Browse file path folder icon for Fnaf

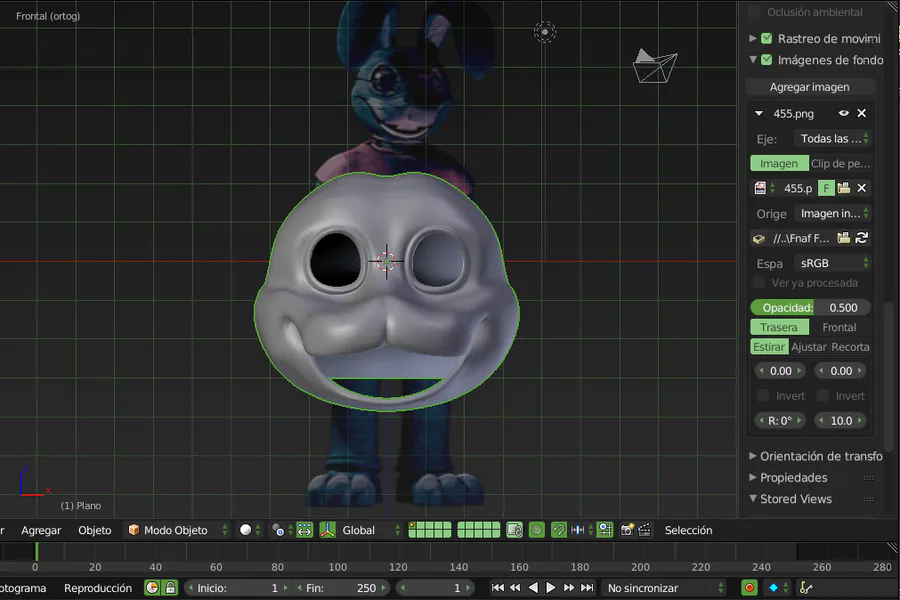click(x=844, y=238)
